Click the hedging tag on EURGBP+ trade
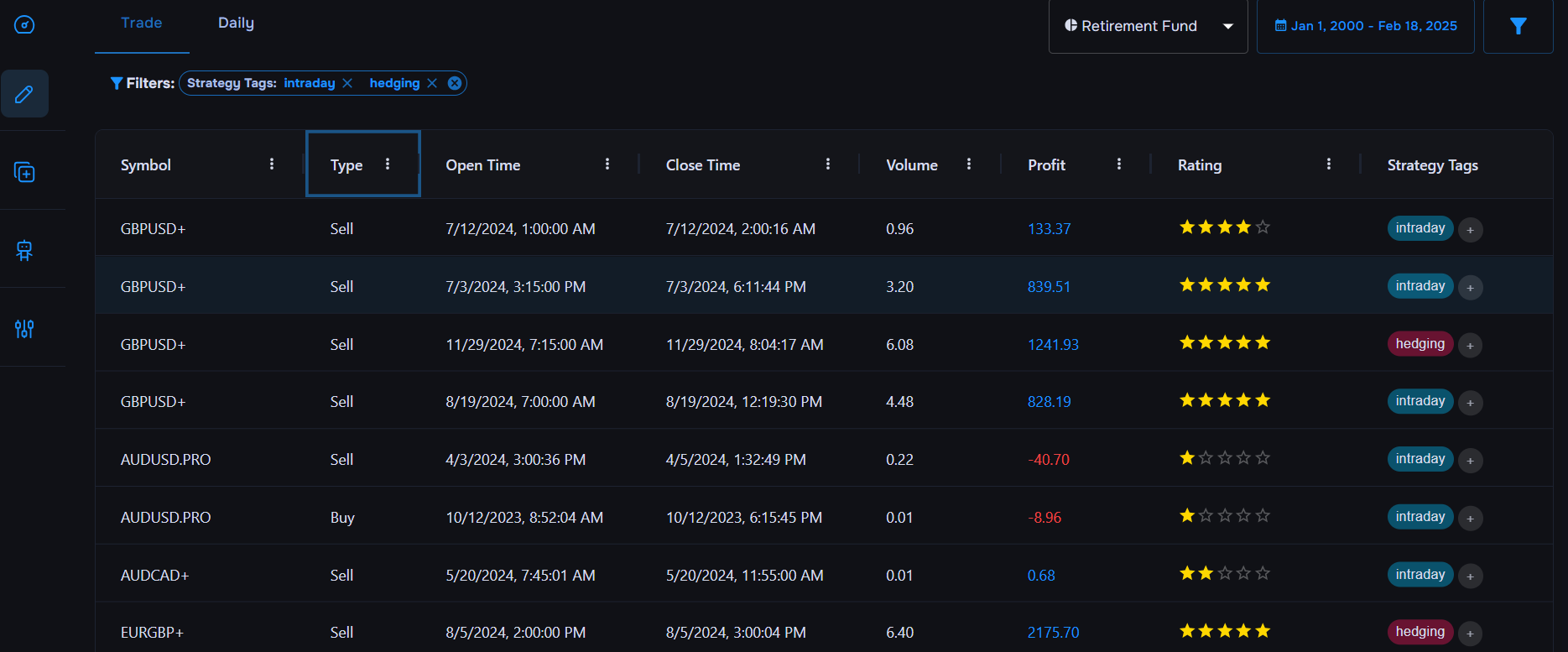This screenshot has height=652, width=1568. coord(1420,632)
